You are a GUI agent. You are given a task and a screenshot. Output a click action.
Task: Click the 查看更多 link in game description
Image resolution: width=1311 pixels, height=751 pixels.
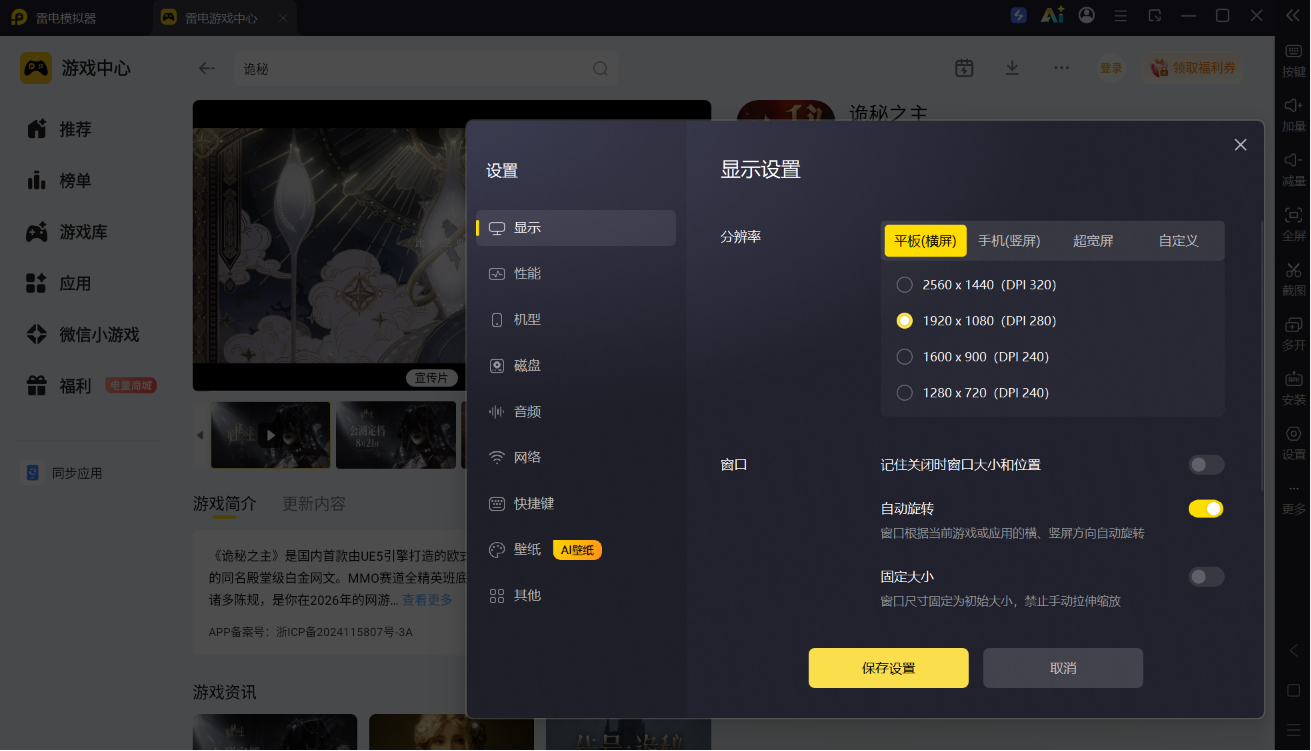(427, 600)
